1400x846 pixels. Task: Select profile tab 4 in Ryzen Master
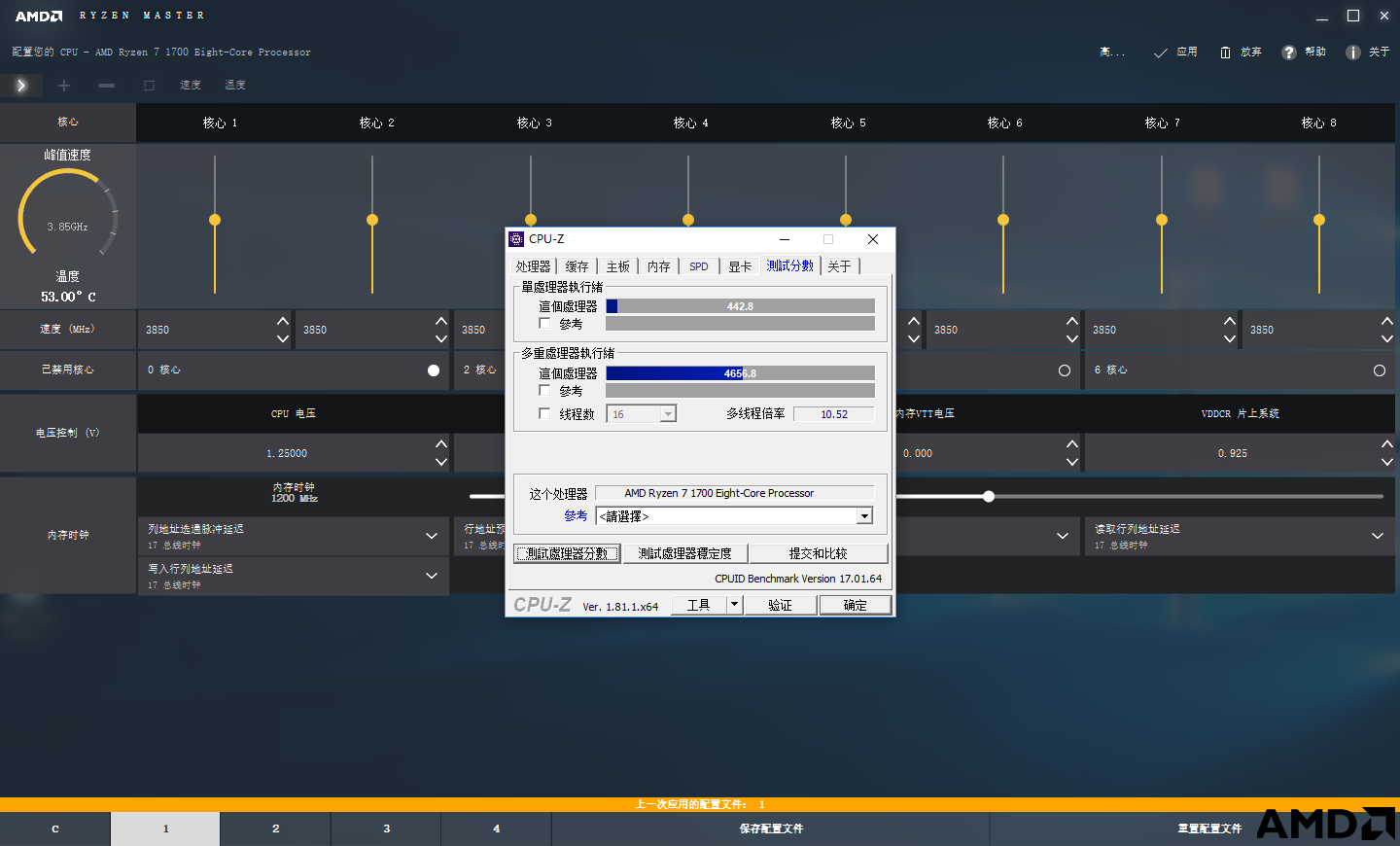pos(497,829)
